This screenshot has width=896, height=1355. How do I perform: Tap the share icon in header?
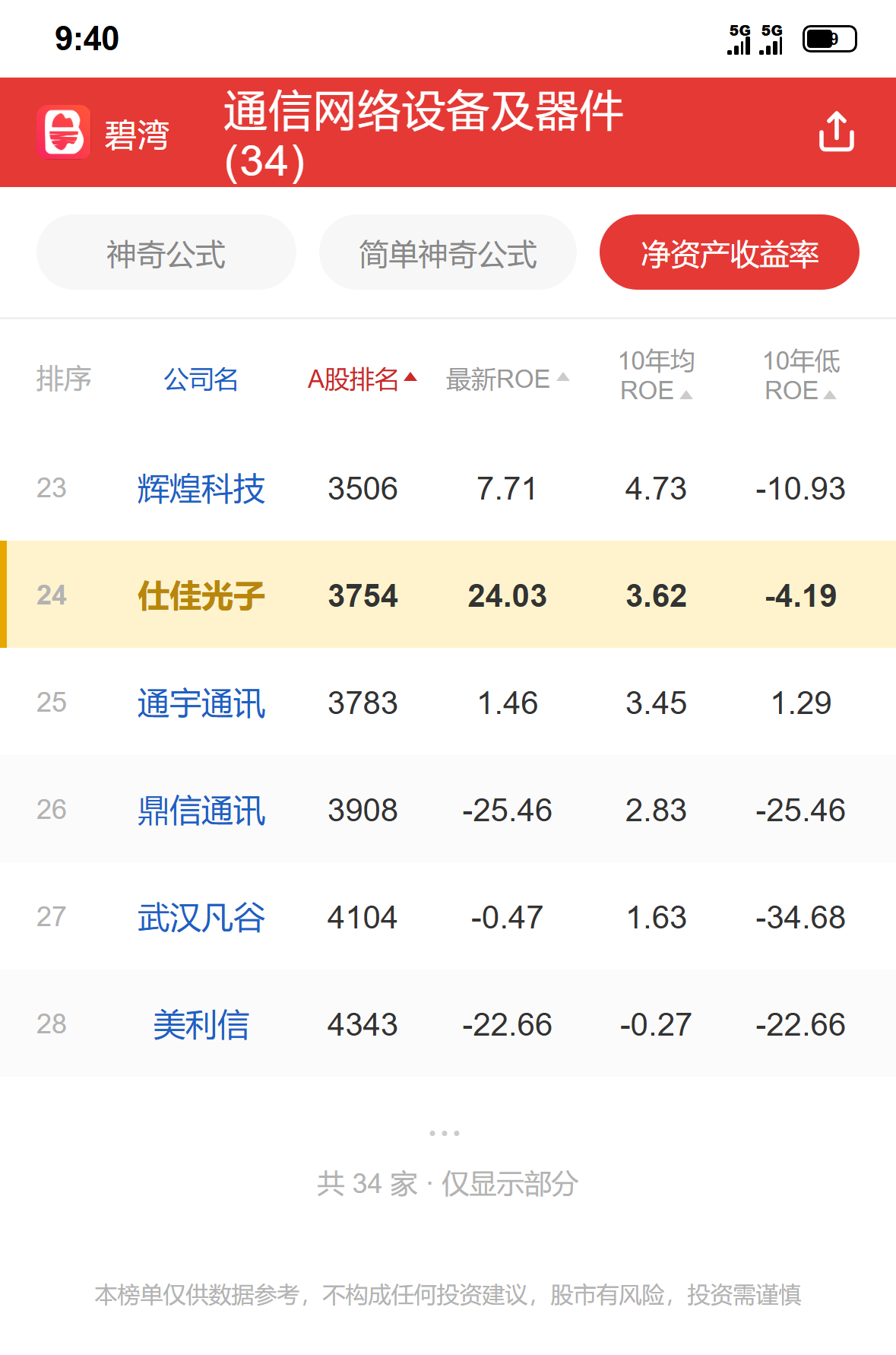(836, 132)
